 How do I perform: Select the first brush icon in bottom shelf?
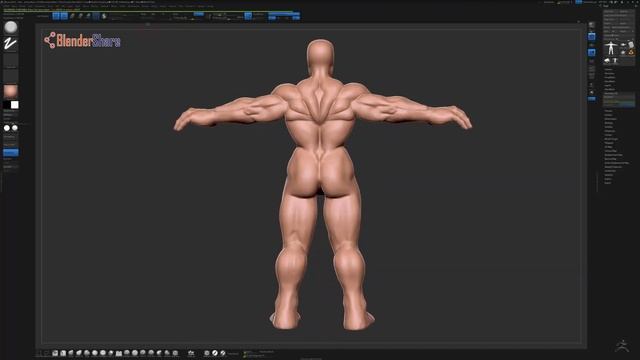(x=55, y=353)
